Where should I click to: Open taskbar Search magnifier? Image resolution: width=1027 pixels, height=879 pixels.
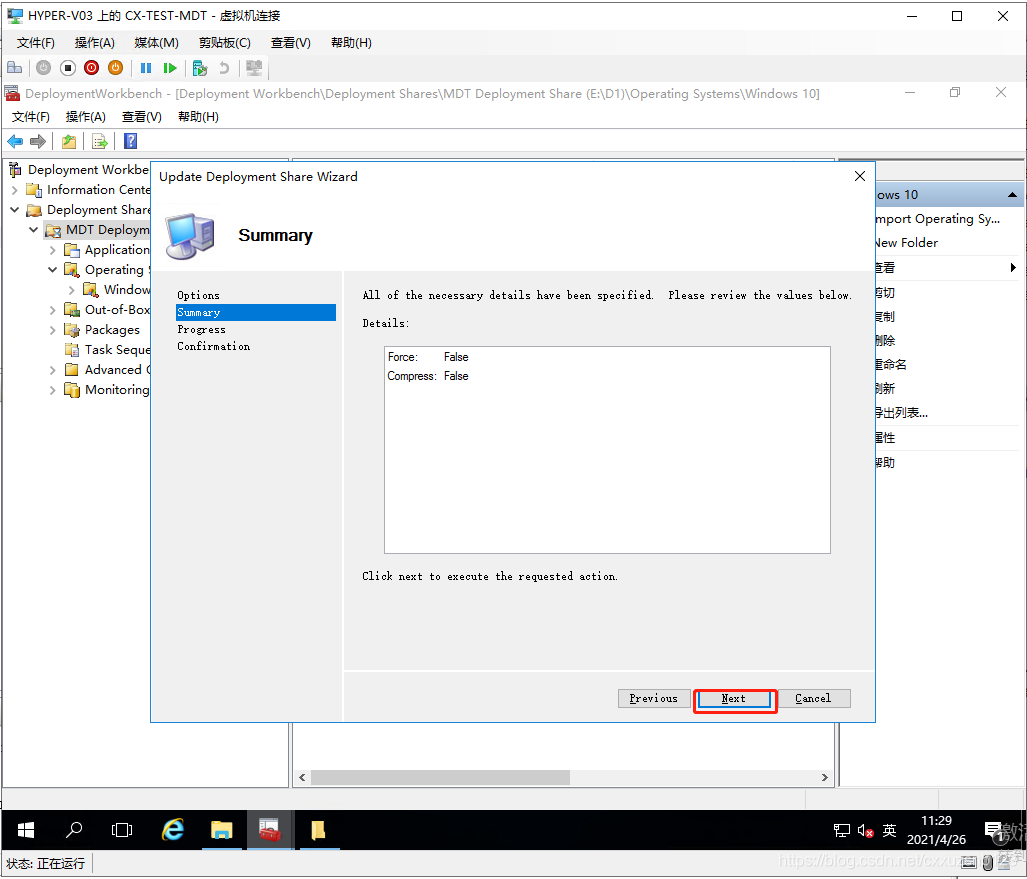coord(74,831)
